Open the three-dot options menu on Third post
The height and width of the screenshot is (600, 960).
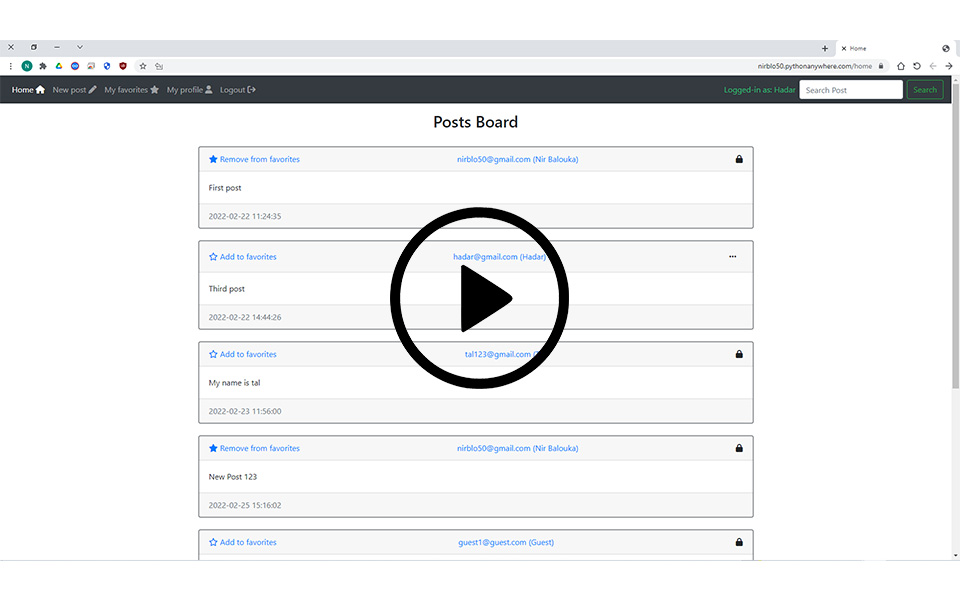point(732,257)
